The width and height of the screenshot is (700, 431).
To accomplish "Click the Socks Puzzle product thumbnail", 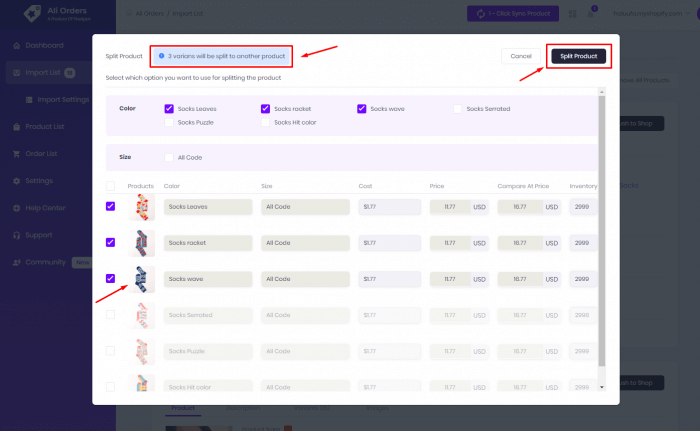I will 142,351.
